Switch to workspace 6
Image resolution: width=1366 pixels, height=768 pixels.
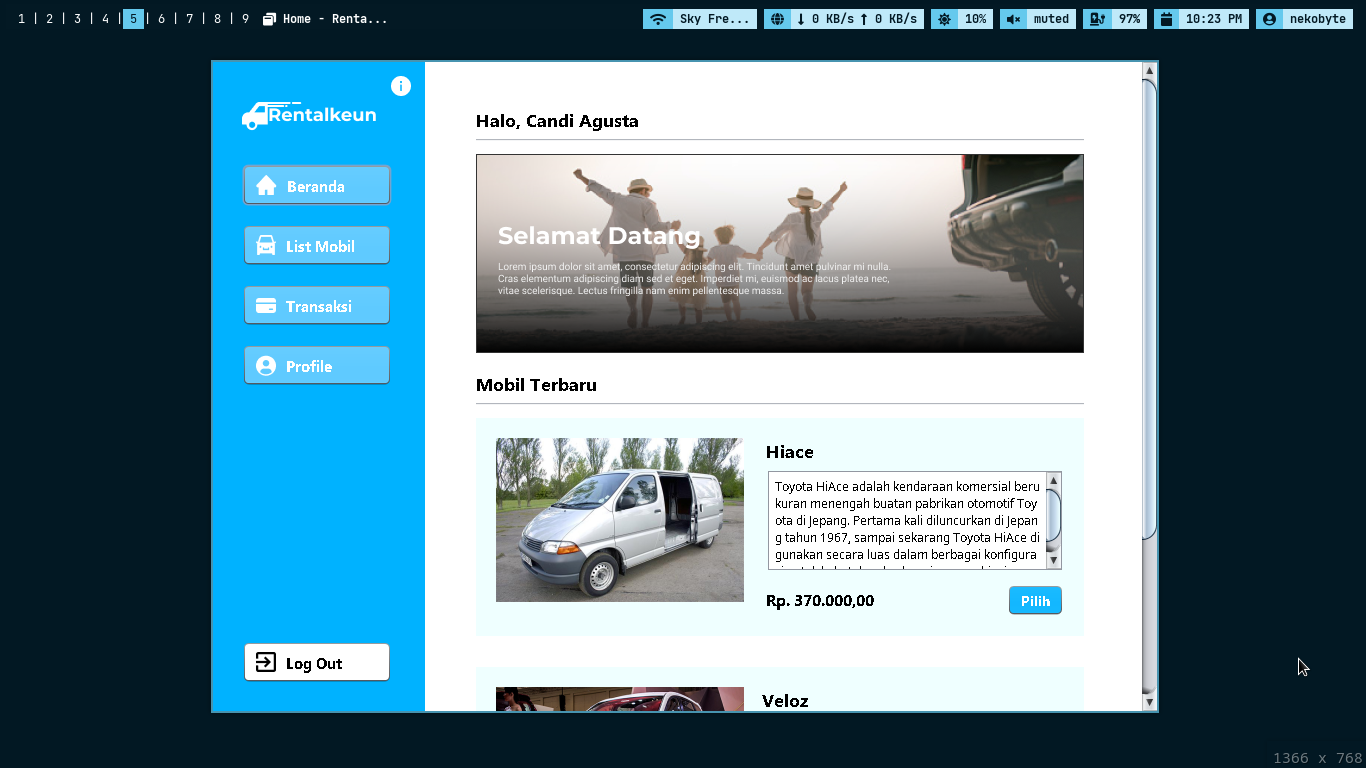[x=161, y=19]
